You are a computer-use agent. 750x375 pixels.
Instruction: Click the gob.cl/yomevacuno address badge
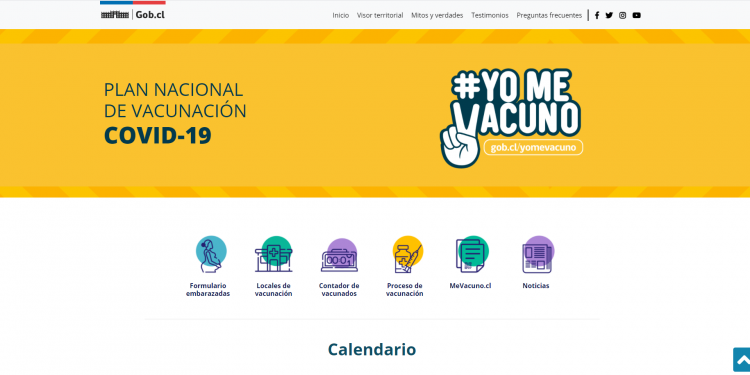coord(533,147)
